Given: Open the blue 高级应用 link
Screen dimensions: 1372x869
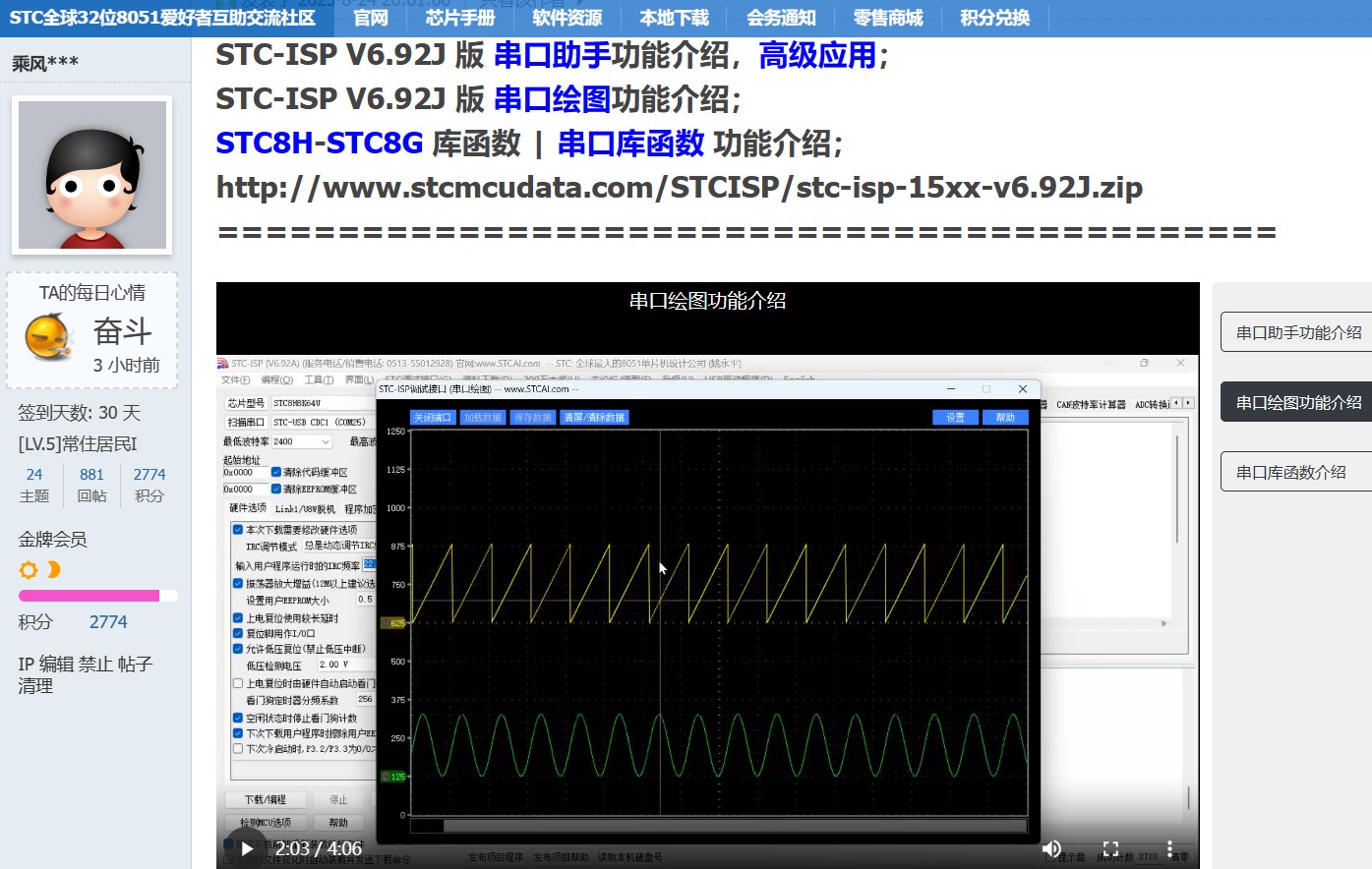Looking at the screenshot, I should coord(817,55).
